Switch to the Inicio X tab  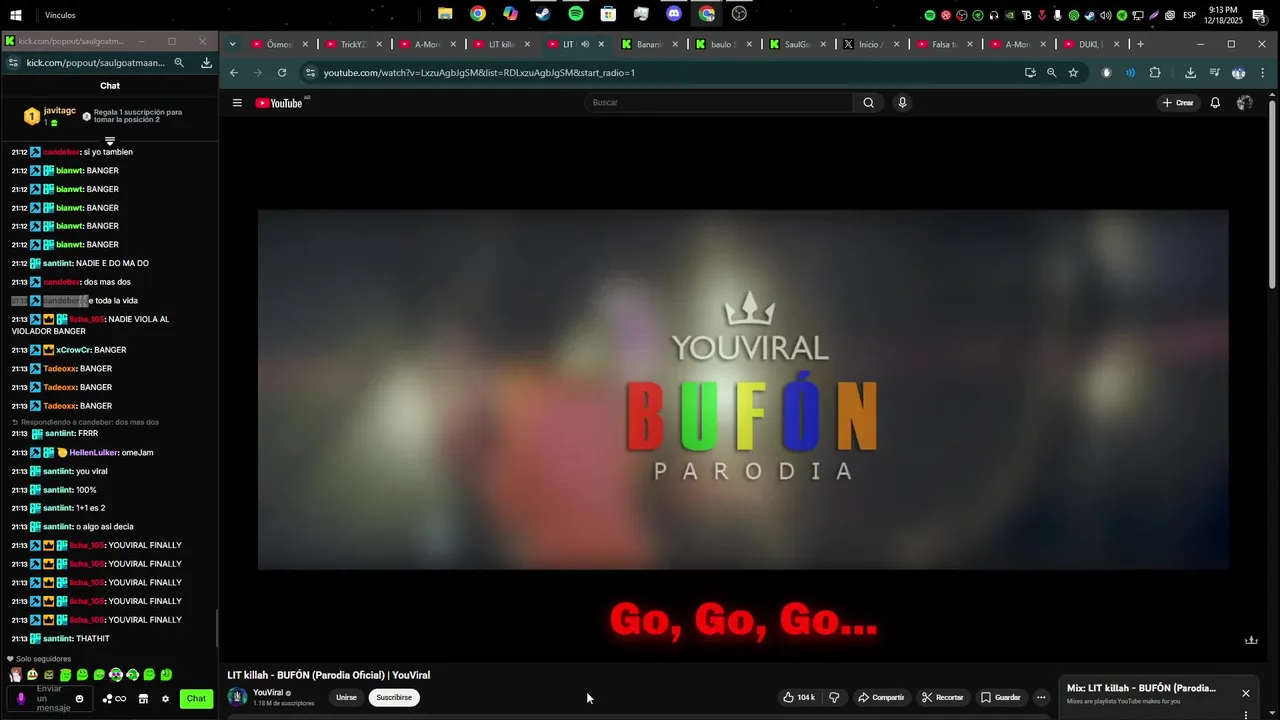869,44
